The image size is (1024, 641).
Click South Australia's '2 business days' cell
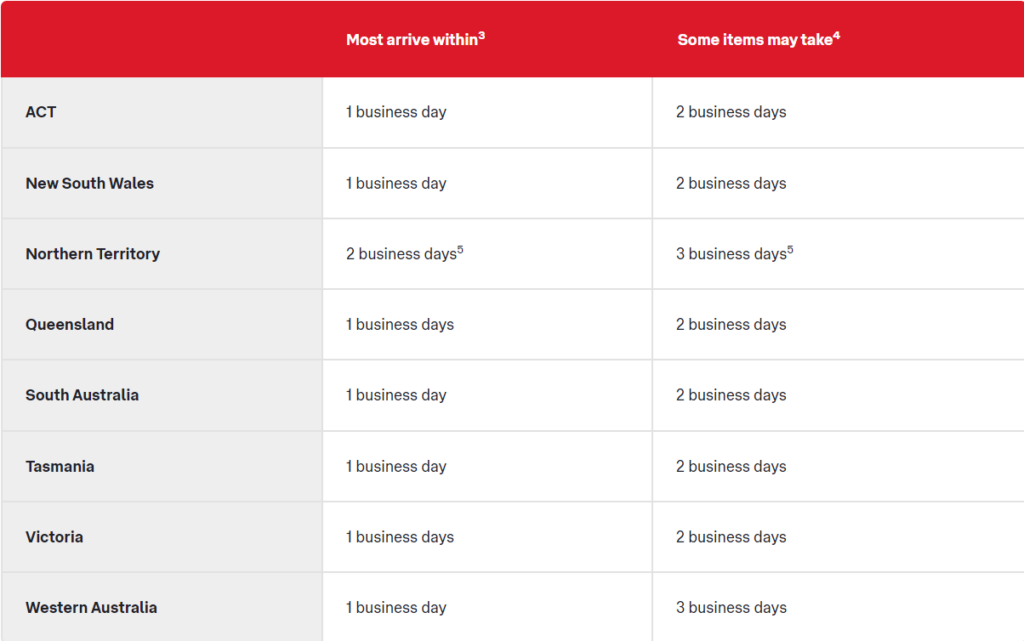click(838, 395)
